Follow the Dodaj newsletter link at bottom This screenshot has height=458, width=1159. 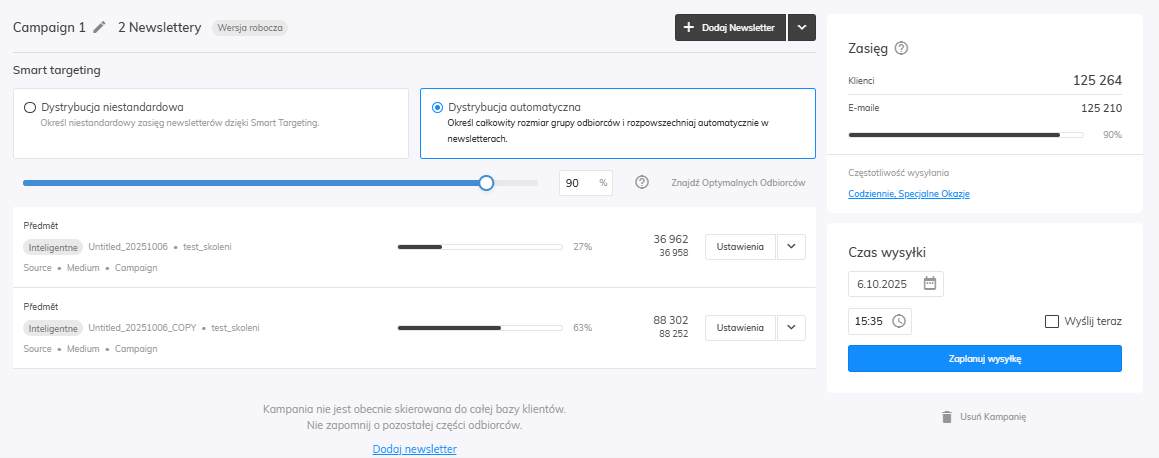(414, 450)
